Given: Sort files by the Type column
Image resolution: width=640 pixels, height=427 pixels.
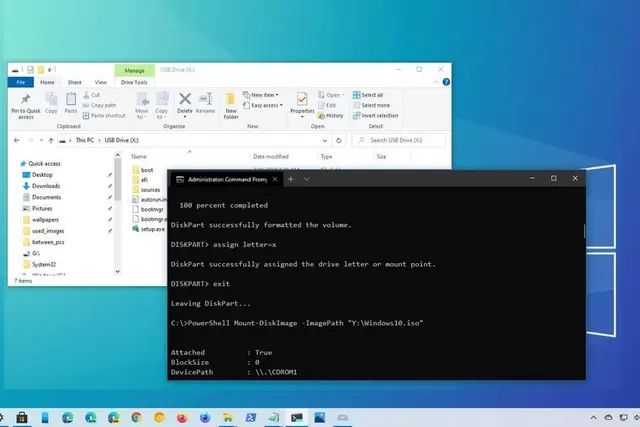Looking at the screenshot, I should point(326,156).
